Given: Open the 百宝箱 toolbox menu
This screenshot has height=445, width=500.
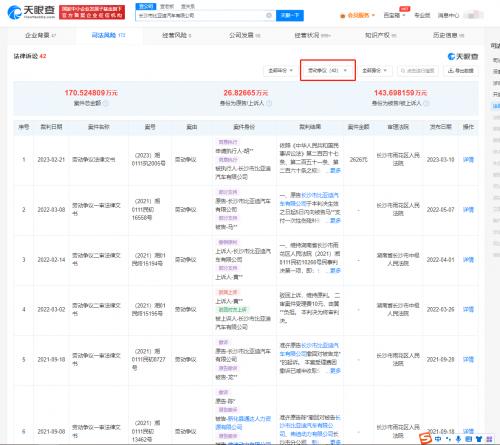Looking at the screenshot, I should pyautogui.click(x=394, y=15).
